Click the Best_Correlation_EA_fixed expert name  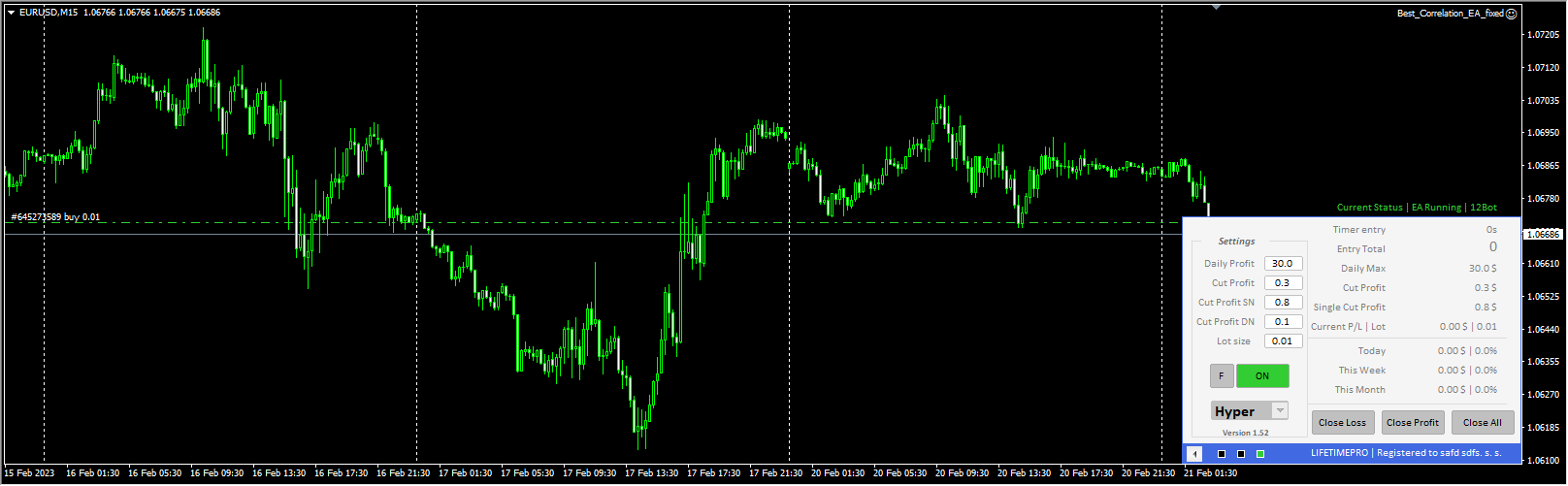[1450, 14]
